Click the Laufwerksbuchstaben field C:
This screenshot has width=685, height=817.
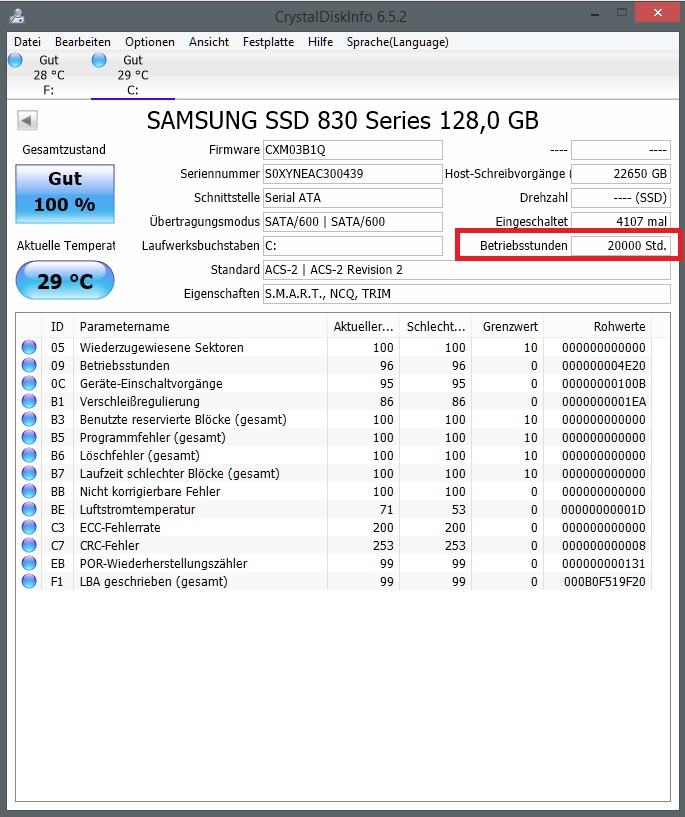point(353,245)
